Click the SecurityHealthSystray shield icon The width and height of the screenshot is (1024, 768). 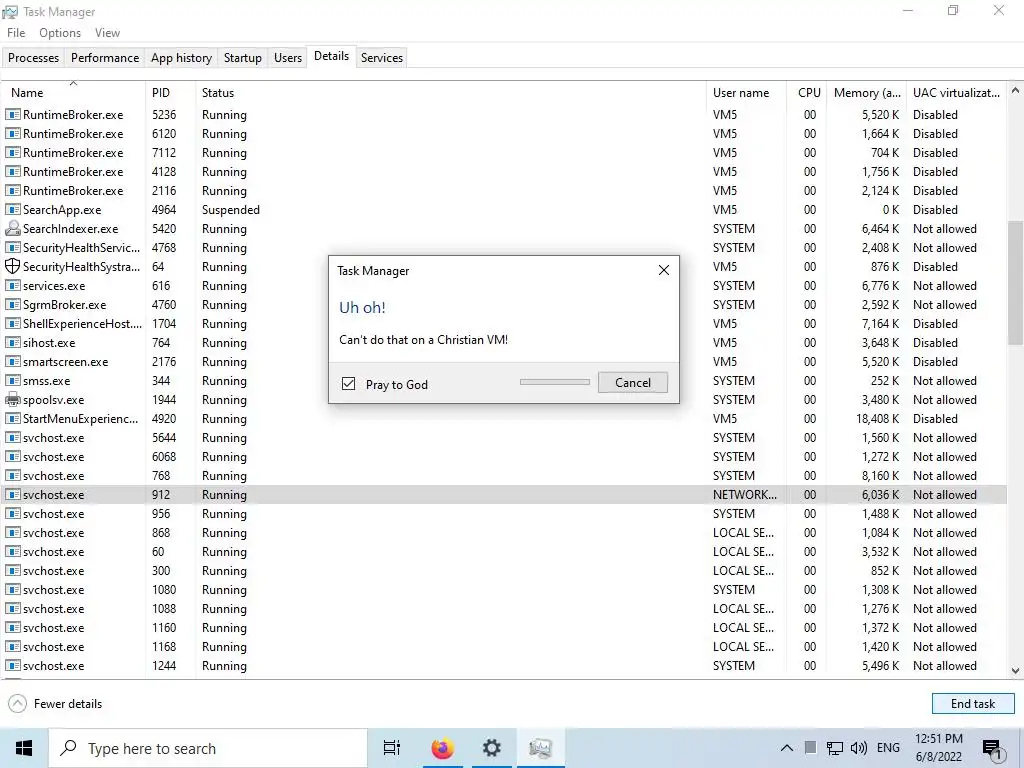12,266
